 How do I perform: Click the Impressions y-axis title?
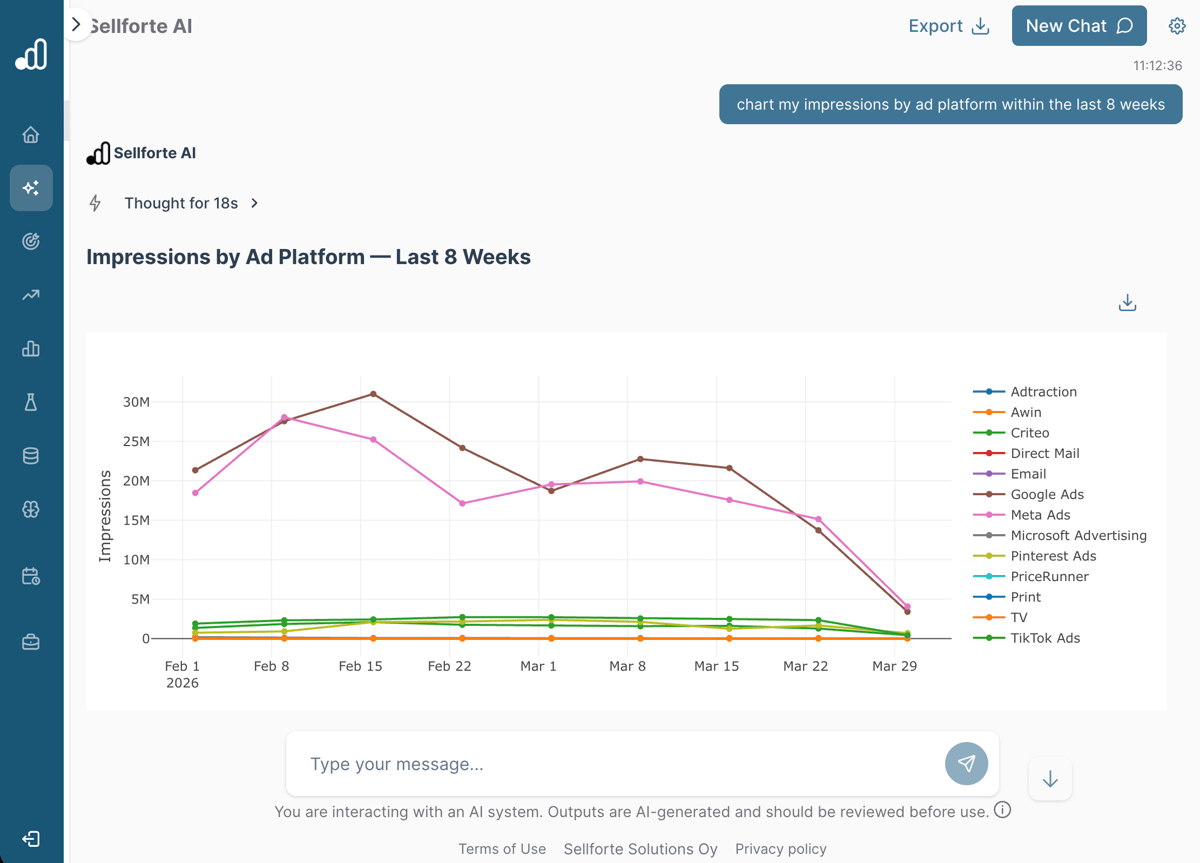coord(105,516)
